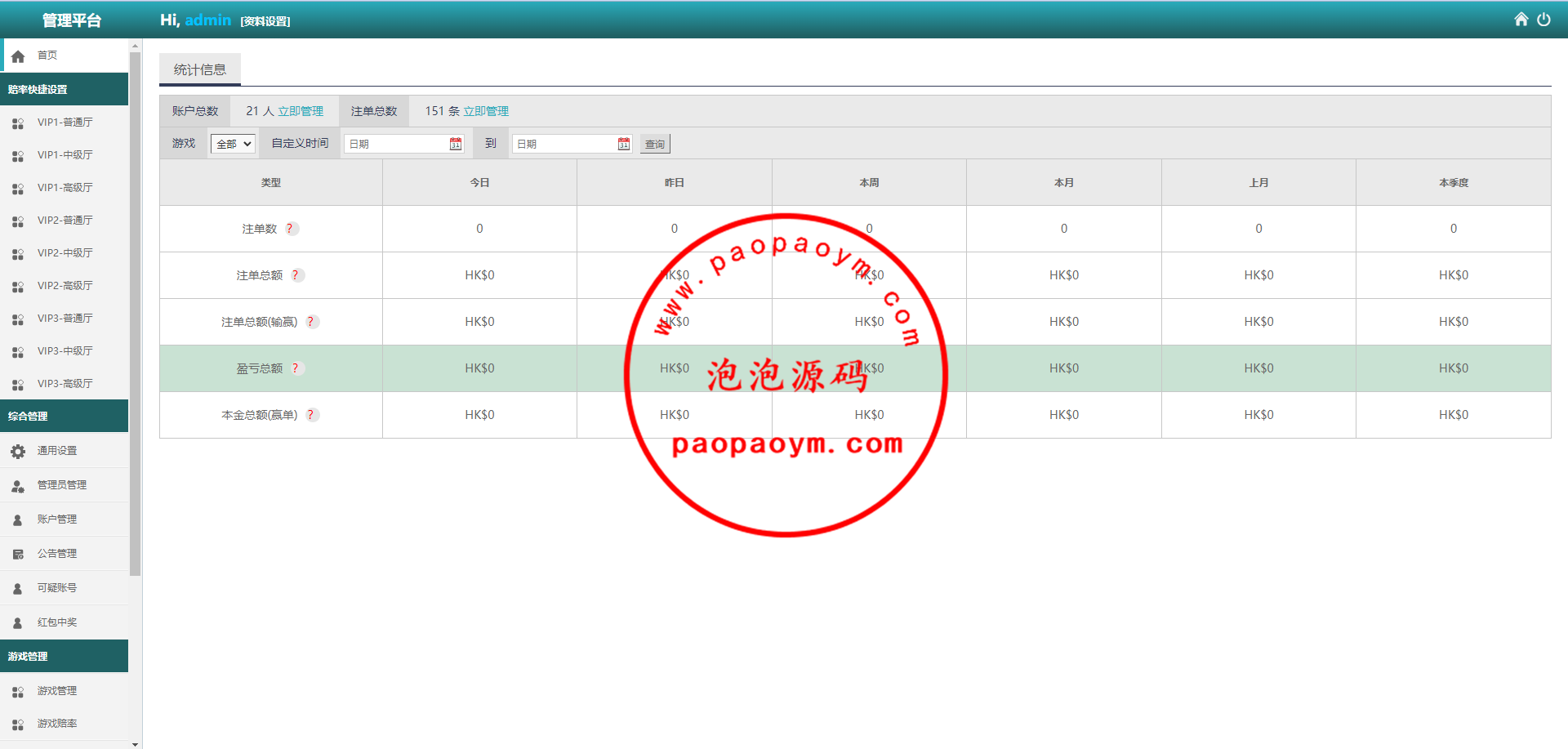Open calendar picker for start date
This screenshot has height=749, width=1568.
456,144
